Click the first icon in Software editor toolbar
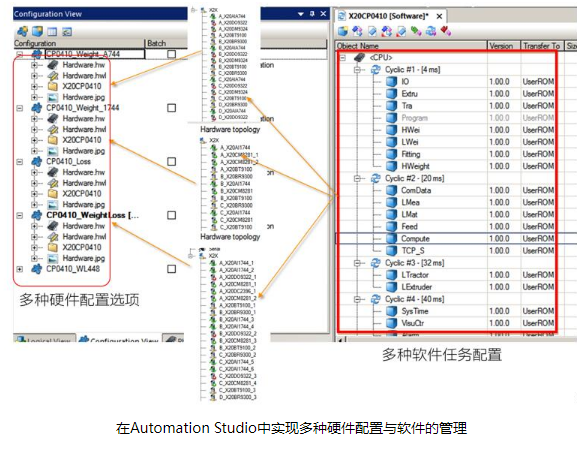This screenshot has height=453, width=577. point(343,31)
